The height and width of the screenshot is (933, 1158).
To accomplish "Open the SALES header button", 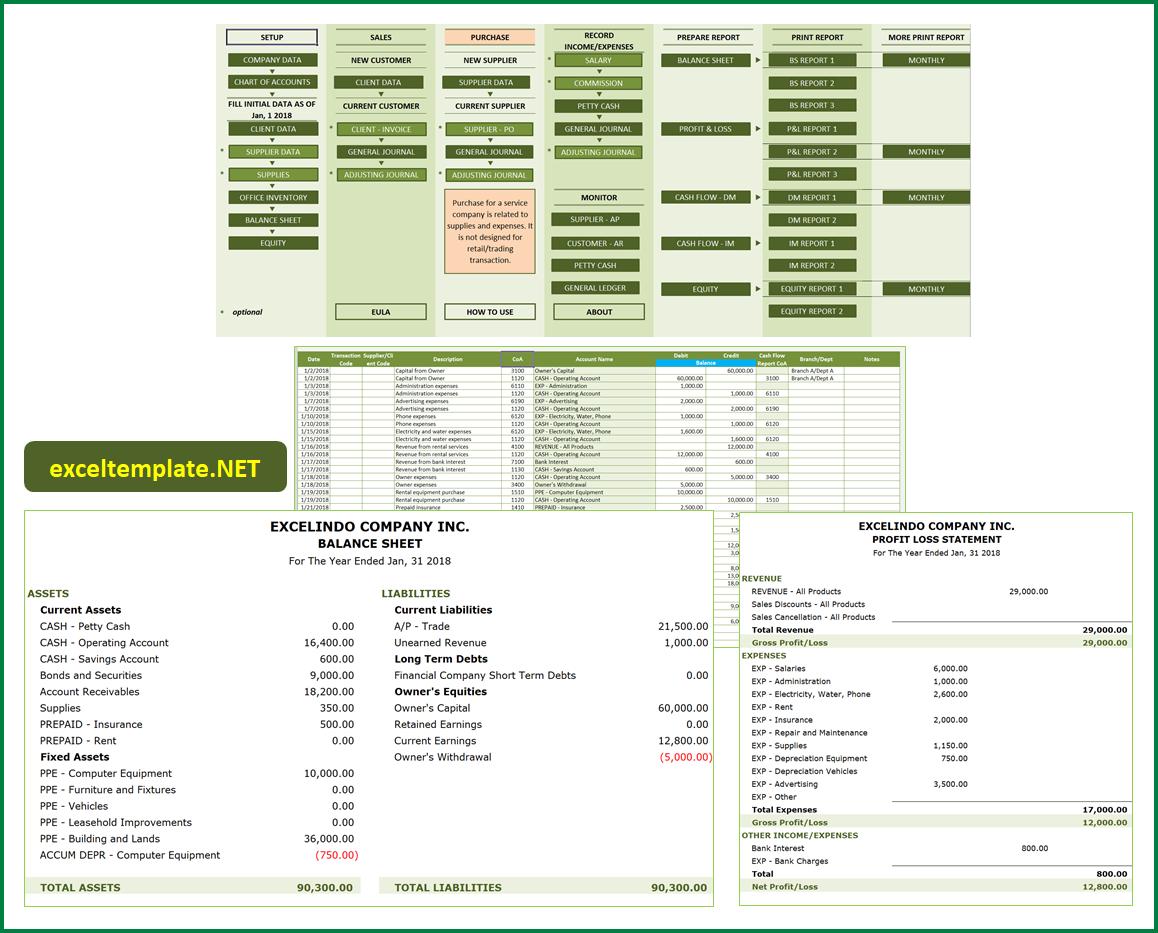I will 381,37.
